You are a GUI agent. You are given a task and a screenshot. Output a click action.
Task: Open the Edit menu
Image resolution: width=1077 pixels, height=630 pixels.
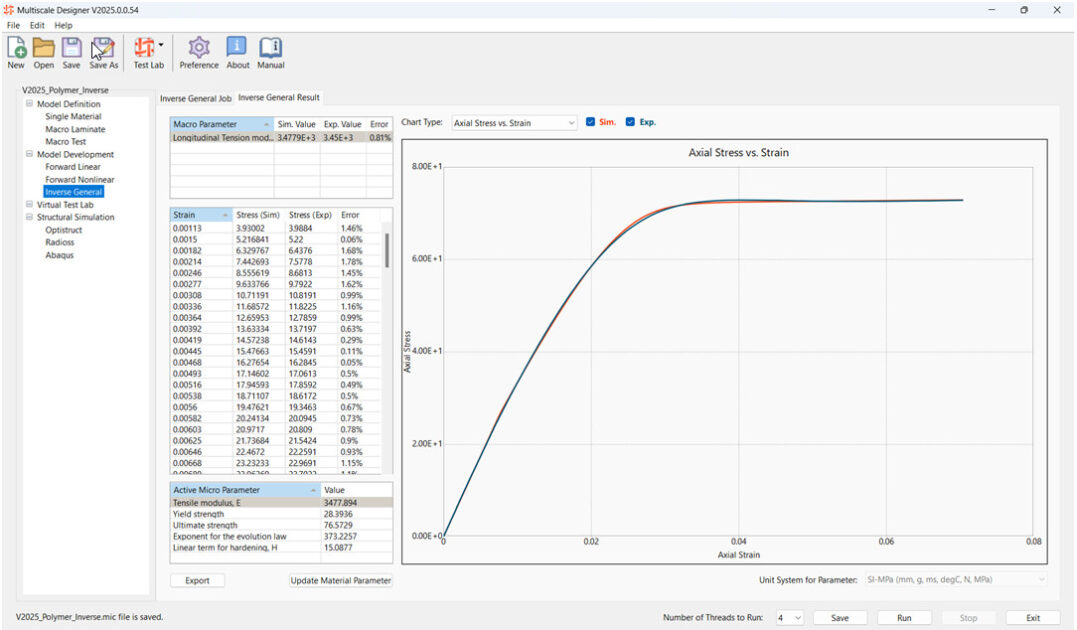(37, 25)
